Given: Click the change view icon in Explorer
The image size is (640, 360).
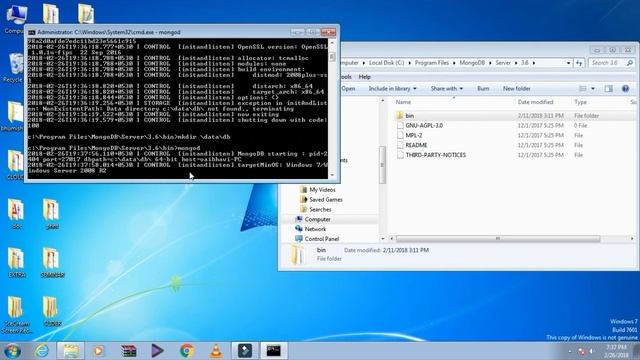Looking at the screenshot, I should tap(583, 89).
